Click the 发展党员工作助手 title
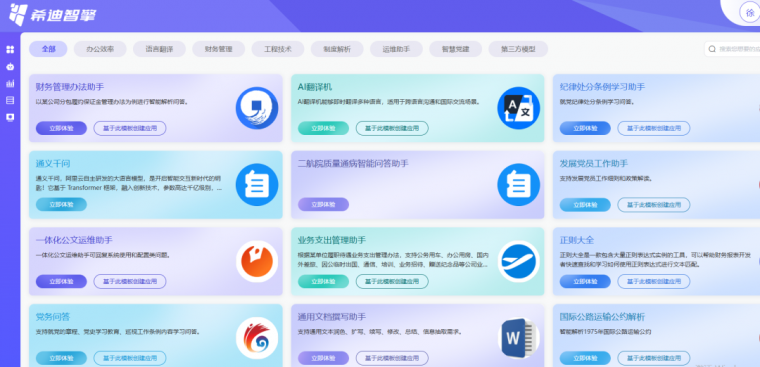Viewport: 760px width, 367px height. tap(594, 163)
